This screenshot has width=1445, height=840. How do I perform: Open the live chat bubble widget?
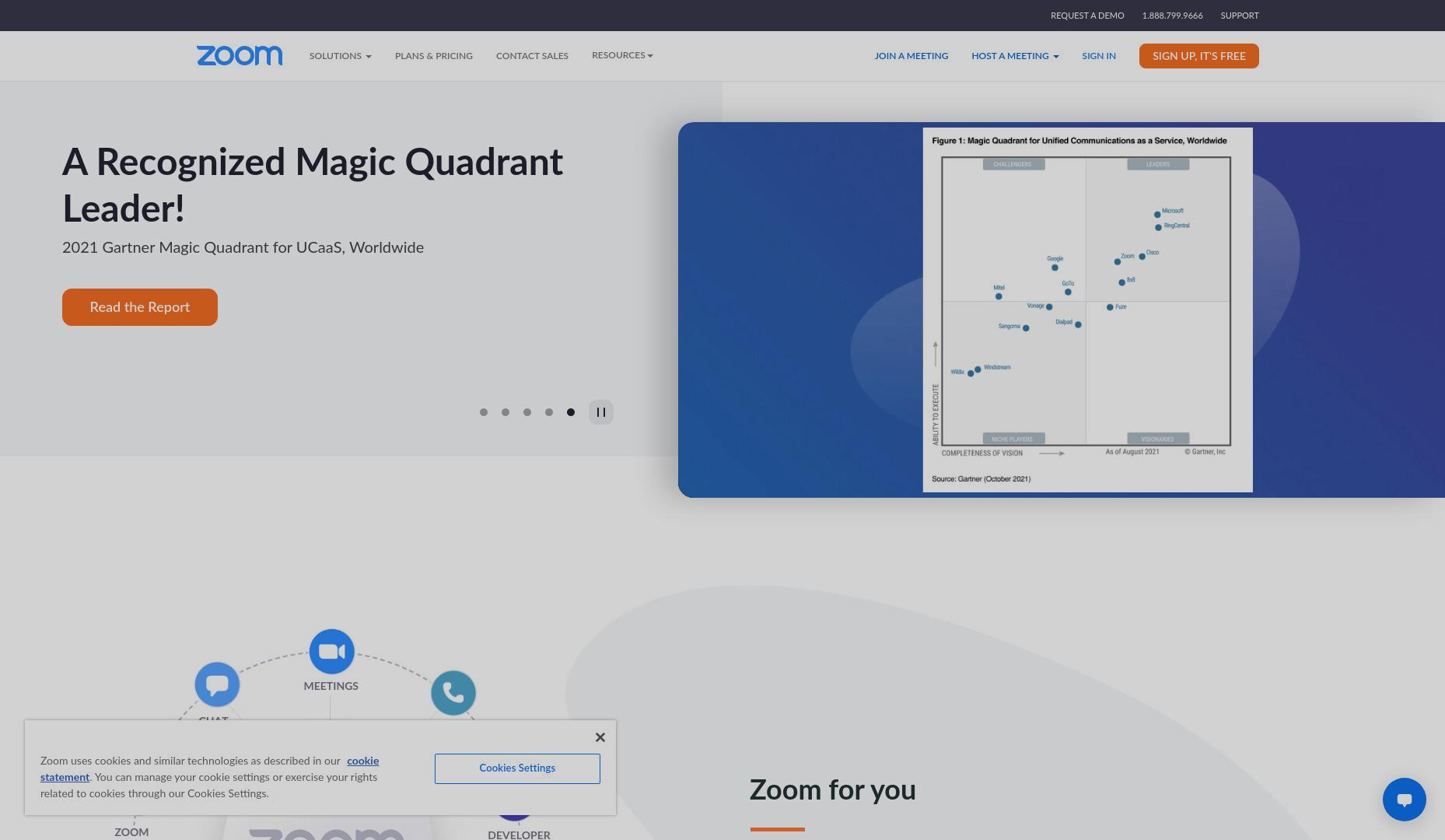coord(1405,800)
